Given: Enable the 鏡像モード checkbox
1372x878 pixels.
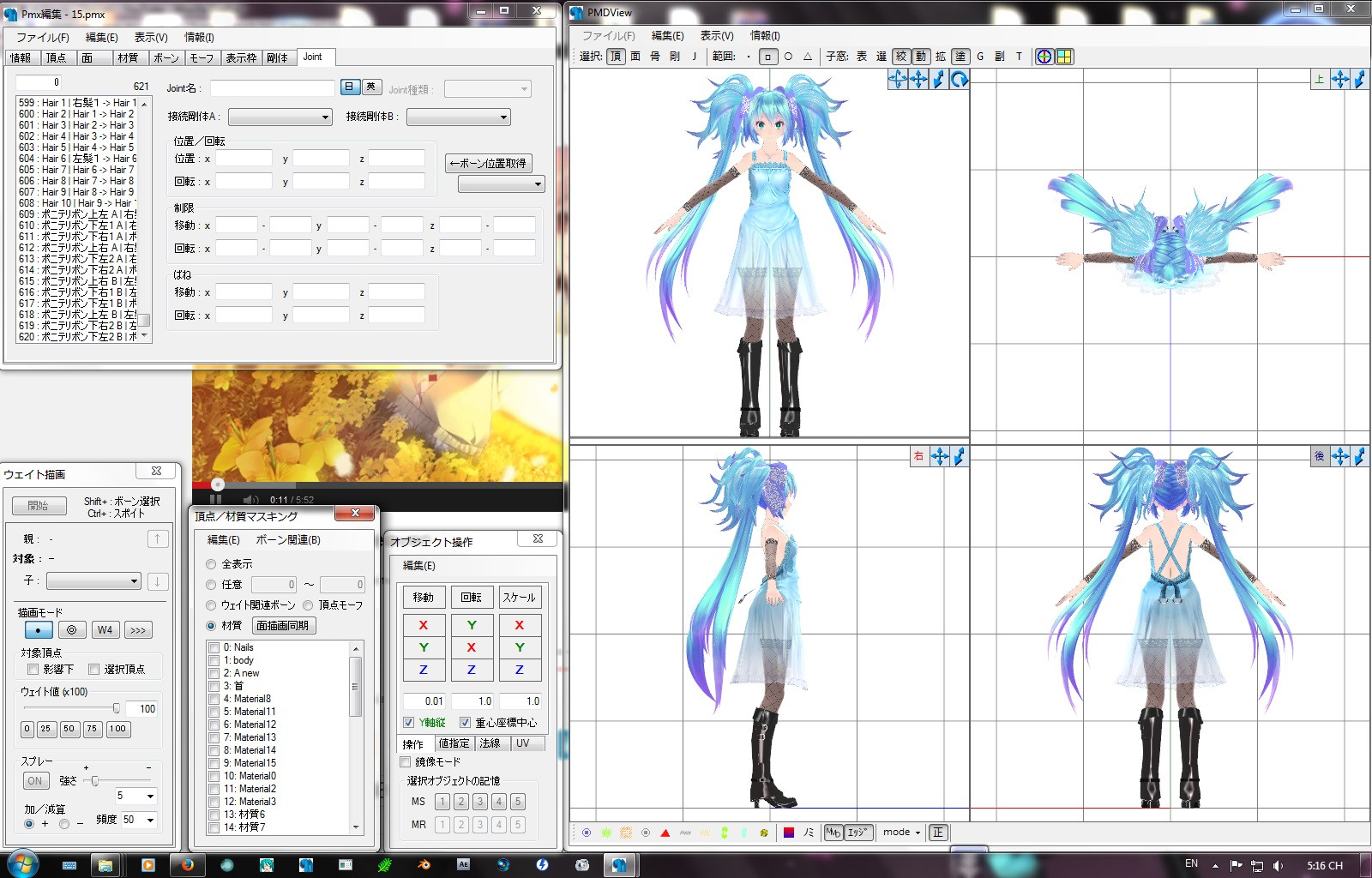Looking at the screenshot, I should [x=406, y=762].
